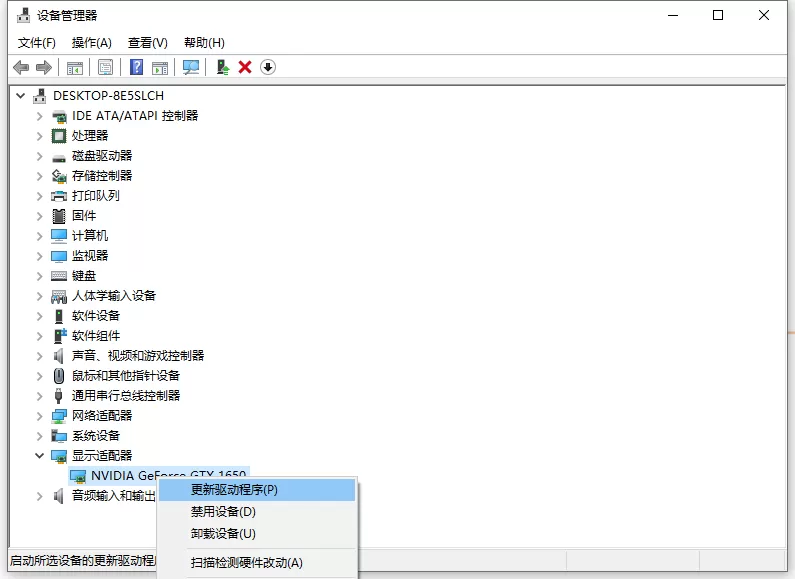Click the Back arrow toolbar icon
This screenshot has width=795, height=579.
click(21, 67)
